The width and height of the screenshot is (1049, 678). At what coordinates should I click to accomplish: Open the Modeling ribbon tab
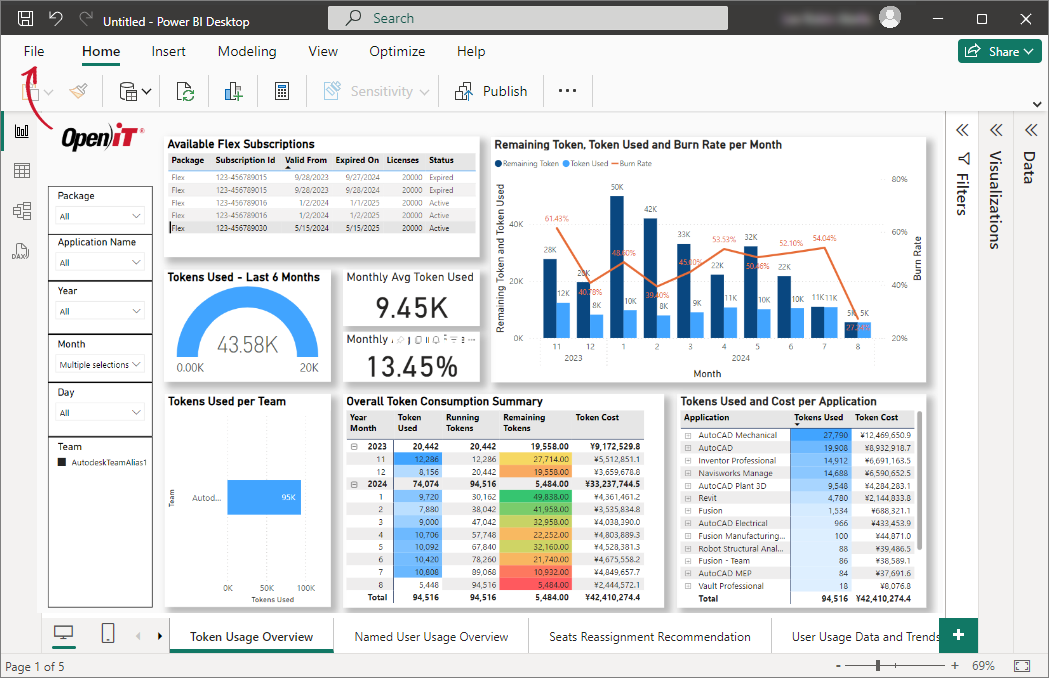247,51
